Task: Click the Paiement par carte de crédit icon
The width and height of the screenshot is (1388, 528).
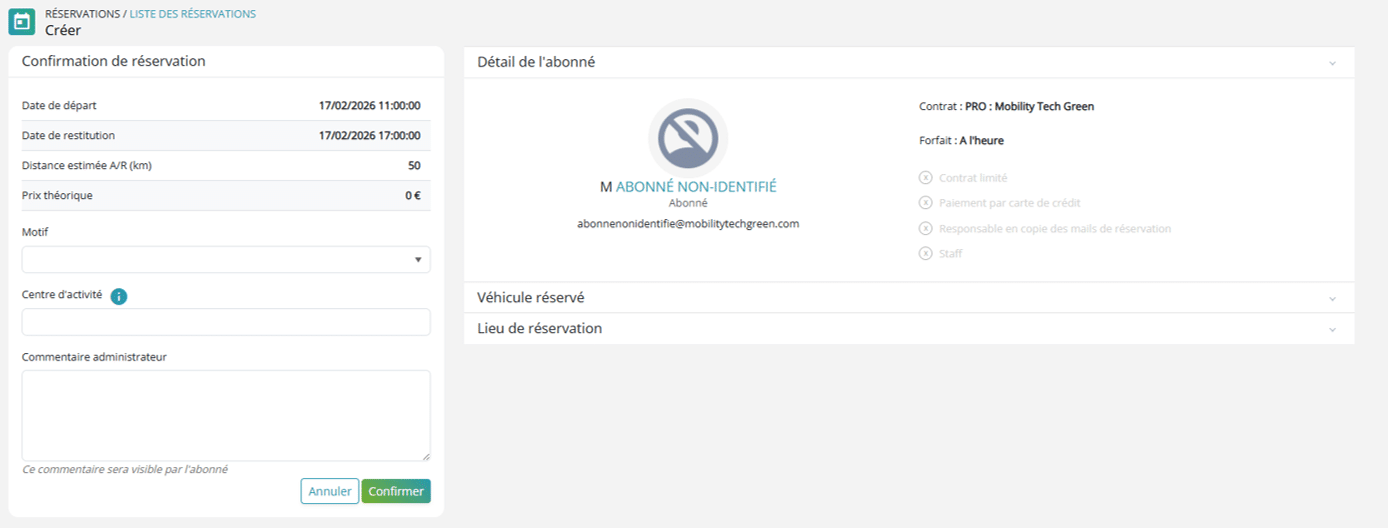Action: click(x=925, y=203)
